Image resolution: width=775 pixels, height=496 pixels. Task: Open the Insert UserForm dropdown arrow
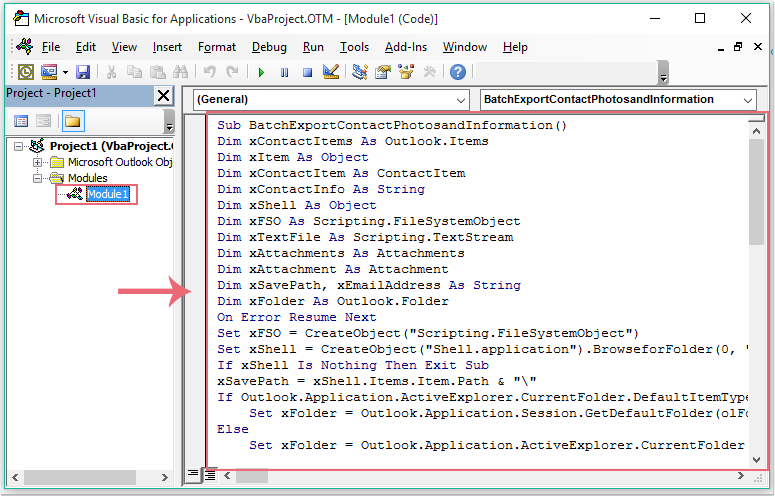(x=65, y=73)
